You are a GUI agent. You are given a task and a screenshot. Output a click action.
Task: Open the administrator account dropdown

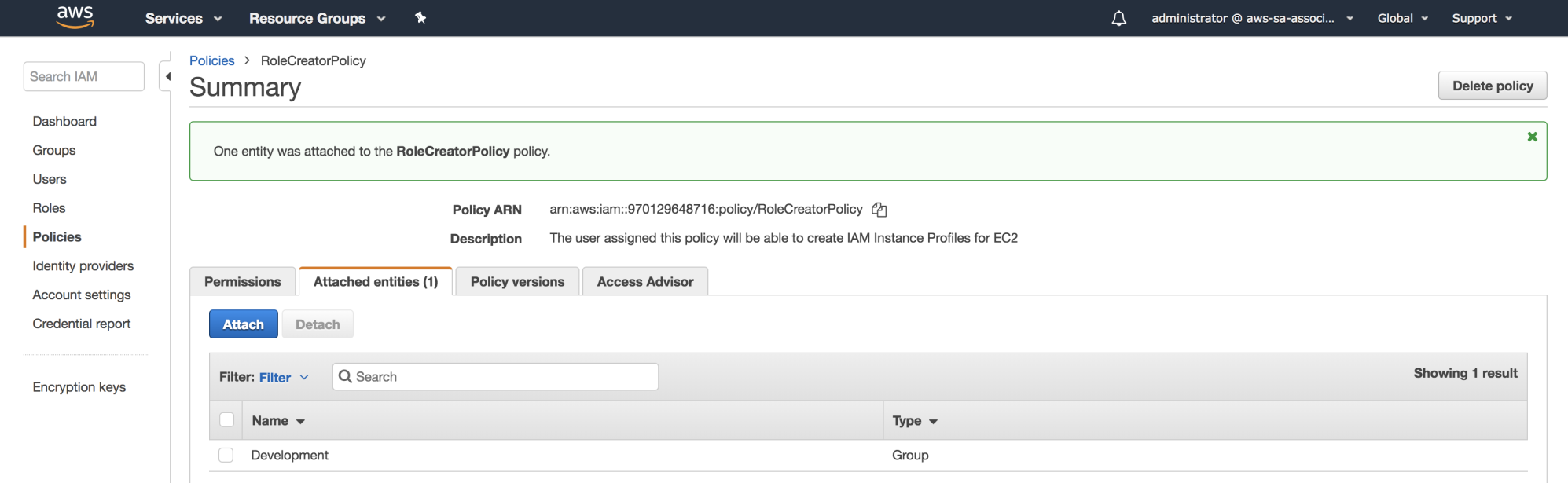click(1252, 18)
